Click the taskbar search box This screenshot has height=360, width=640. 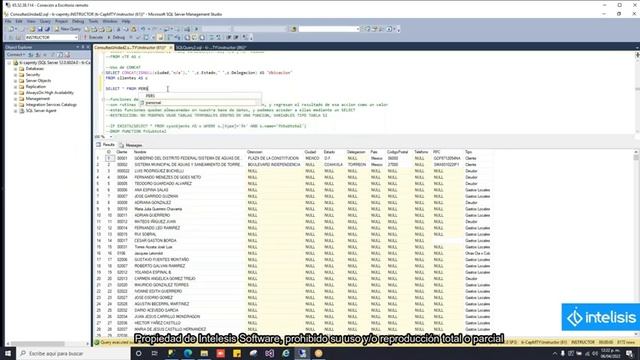[x=73, y=353]
